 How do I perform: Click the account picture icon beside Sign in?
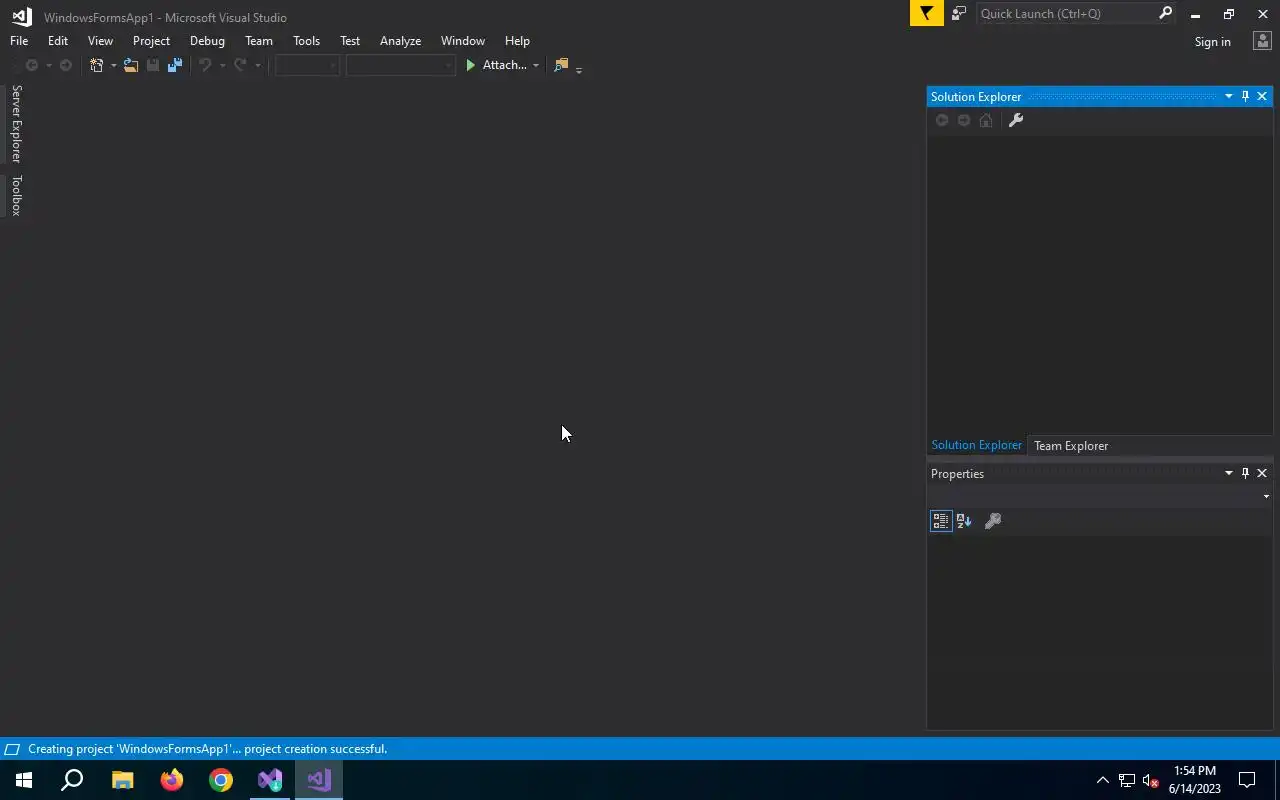[1261, 41]
